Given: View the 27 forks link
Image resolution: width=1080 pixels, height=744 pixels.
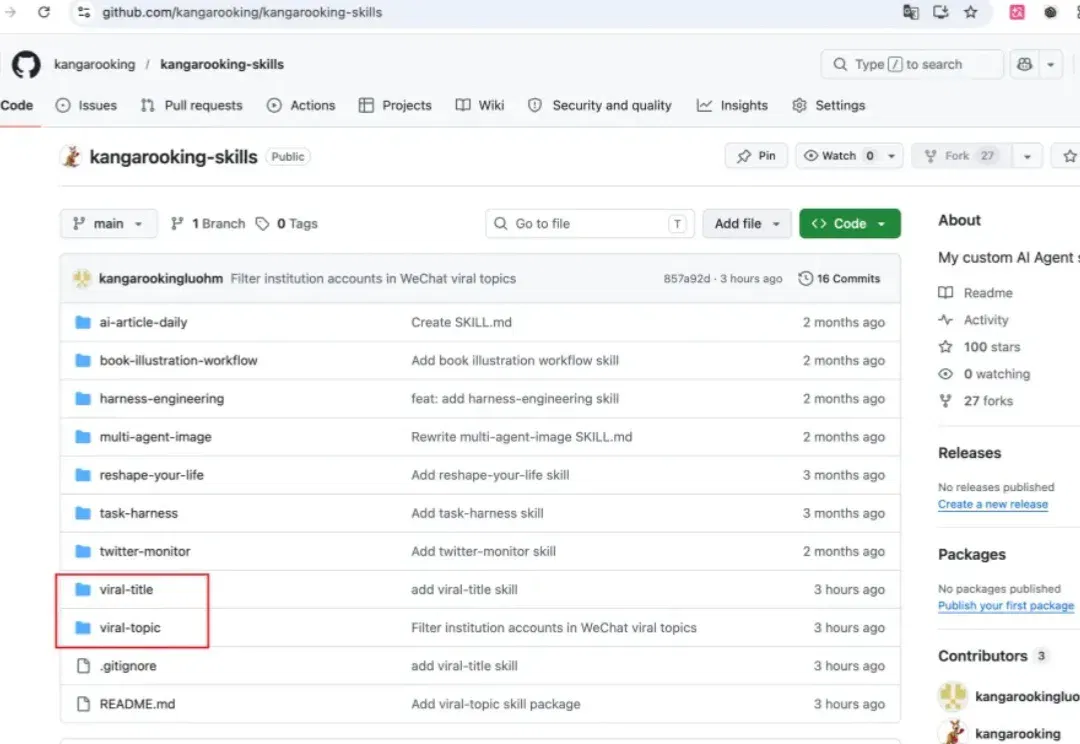Looking at the screenshot, I should point(976,400).
